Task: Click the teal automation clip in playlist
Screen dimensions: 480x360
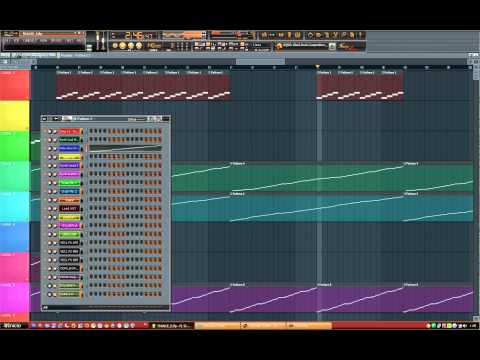Action: click(317, 207)
